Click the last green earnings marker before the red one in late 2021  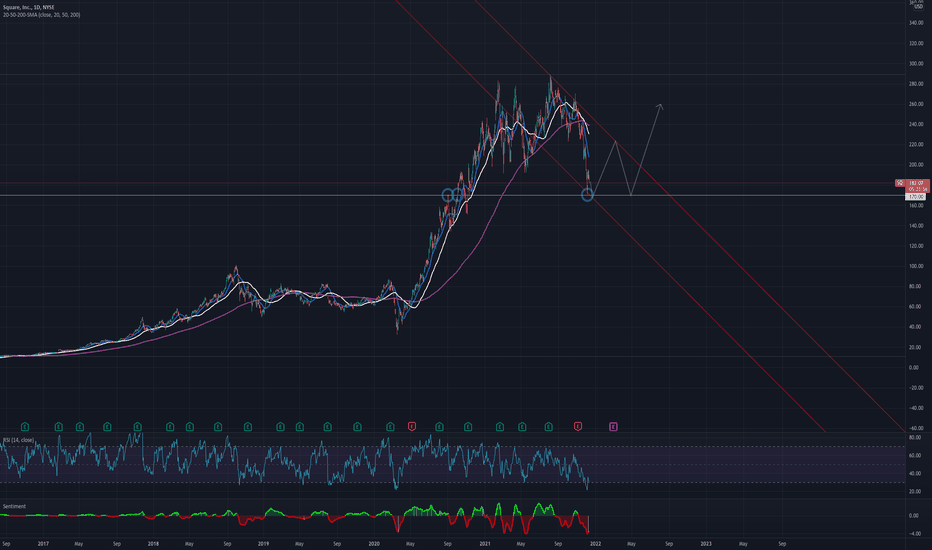coord(548,426)
